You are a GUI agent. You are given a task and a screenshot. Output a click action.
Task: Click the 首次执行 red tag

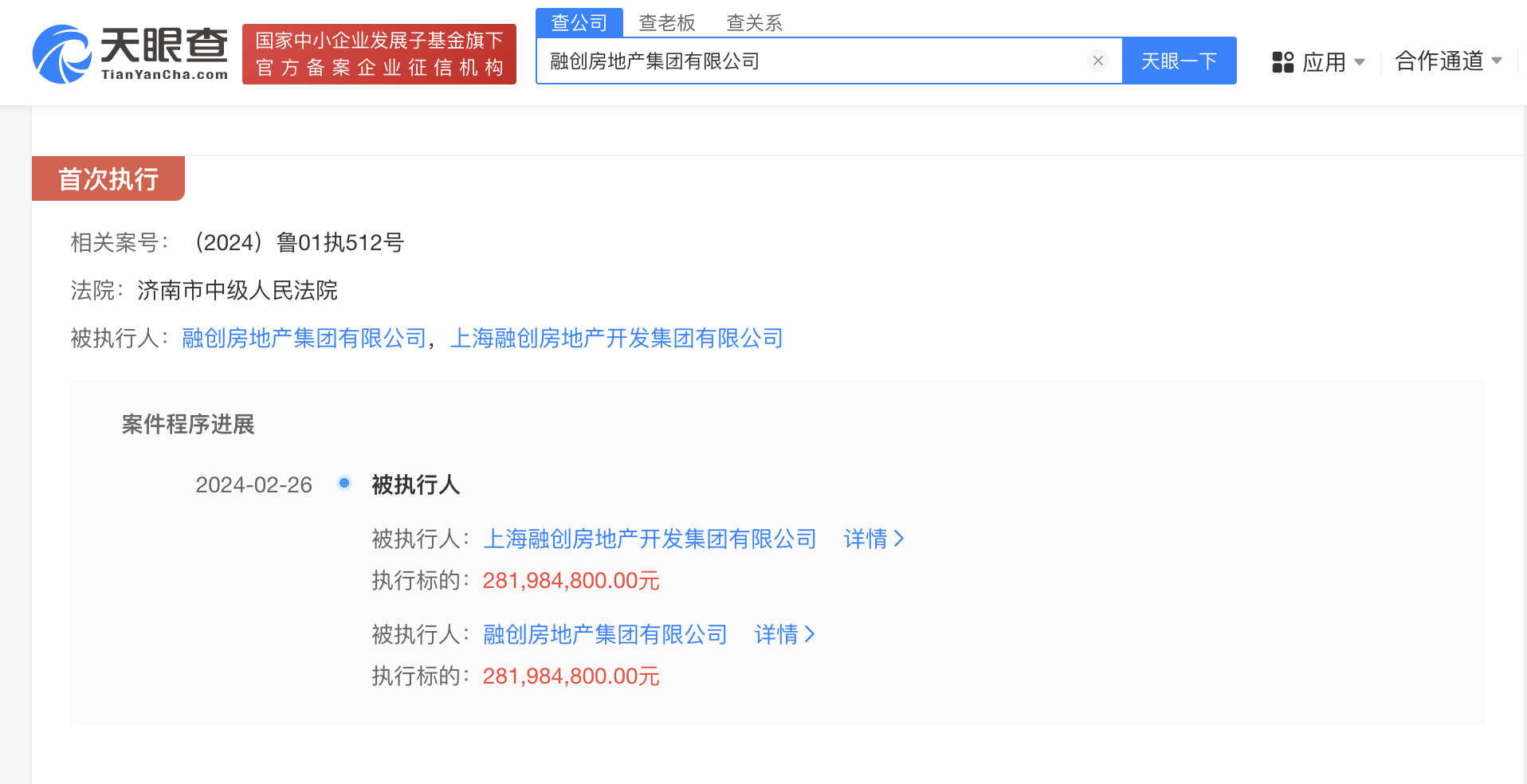[108, 178]
